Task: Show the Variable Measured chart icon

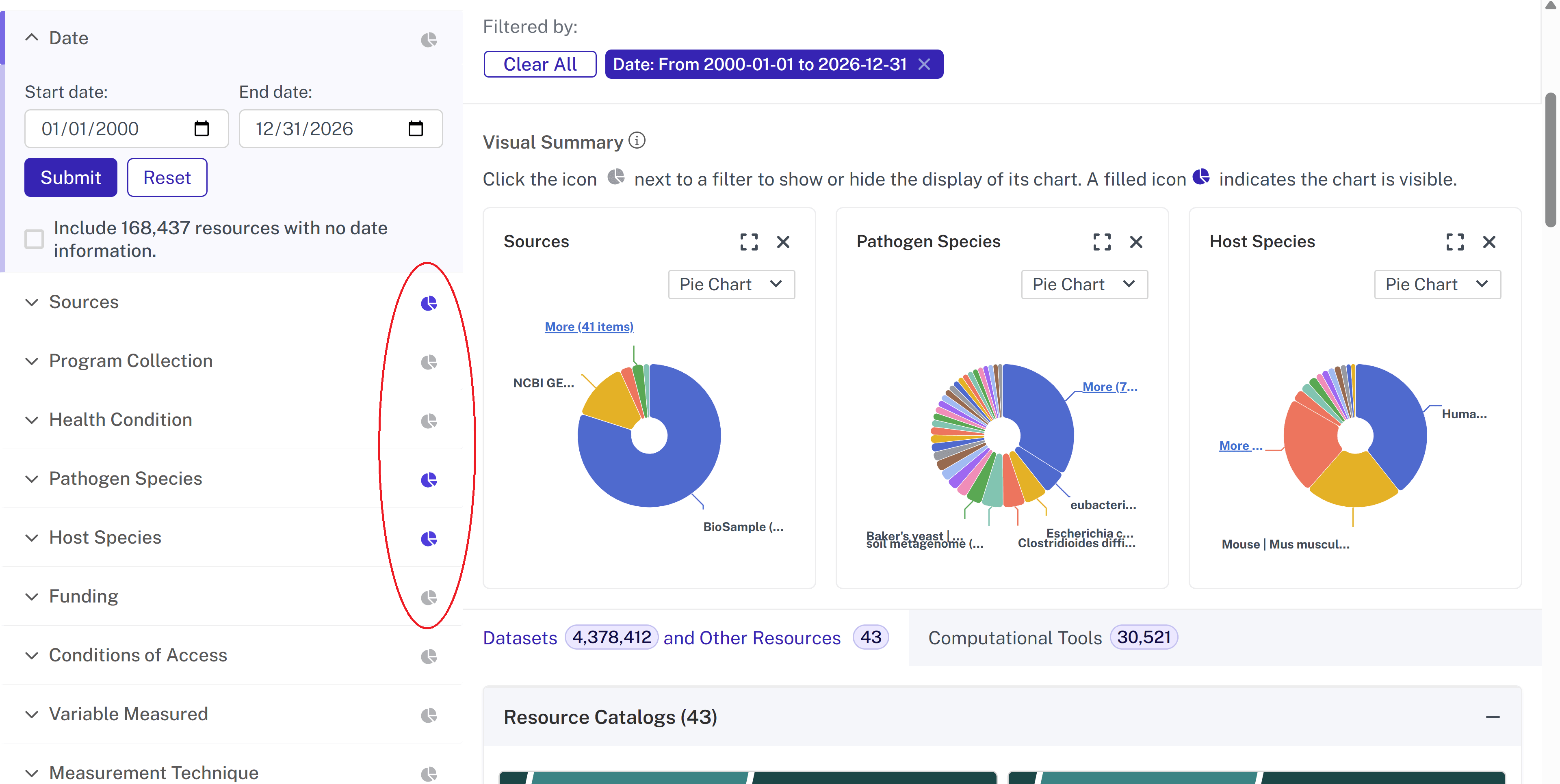Action: click(429, 715)
